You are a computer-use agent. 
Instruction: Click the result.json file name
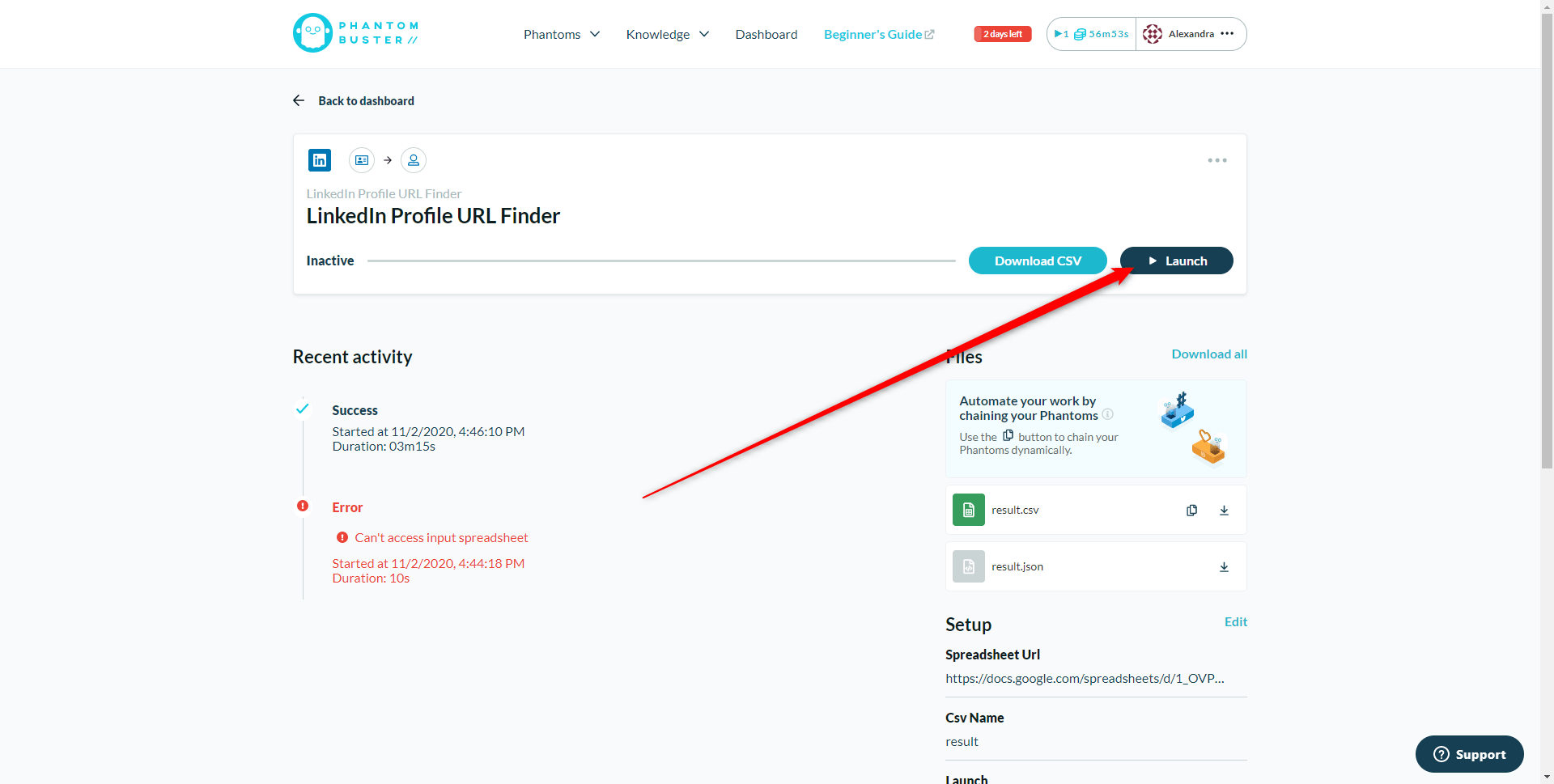coord(1017,566)
